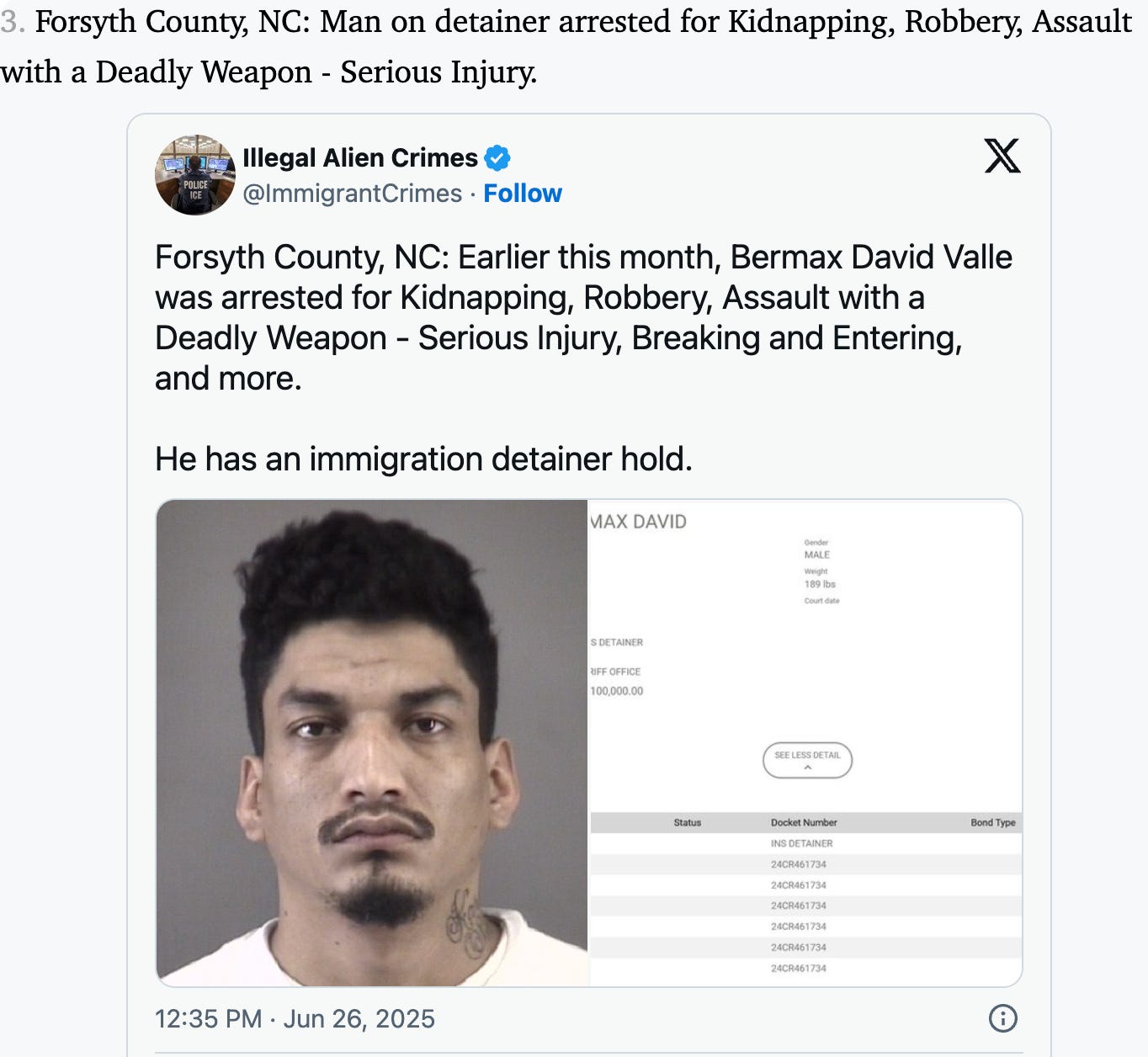Click the X logo icon

tap(1002, 156)
